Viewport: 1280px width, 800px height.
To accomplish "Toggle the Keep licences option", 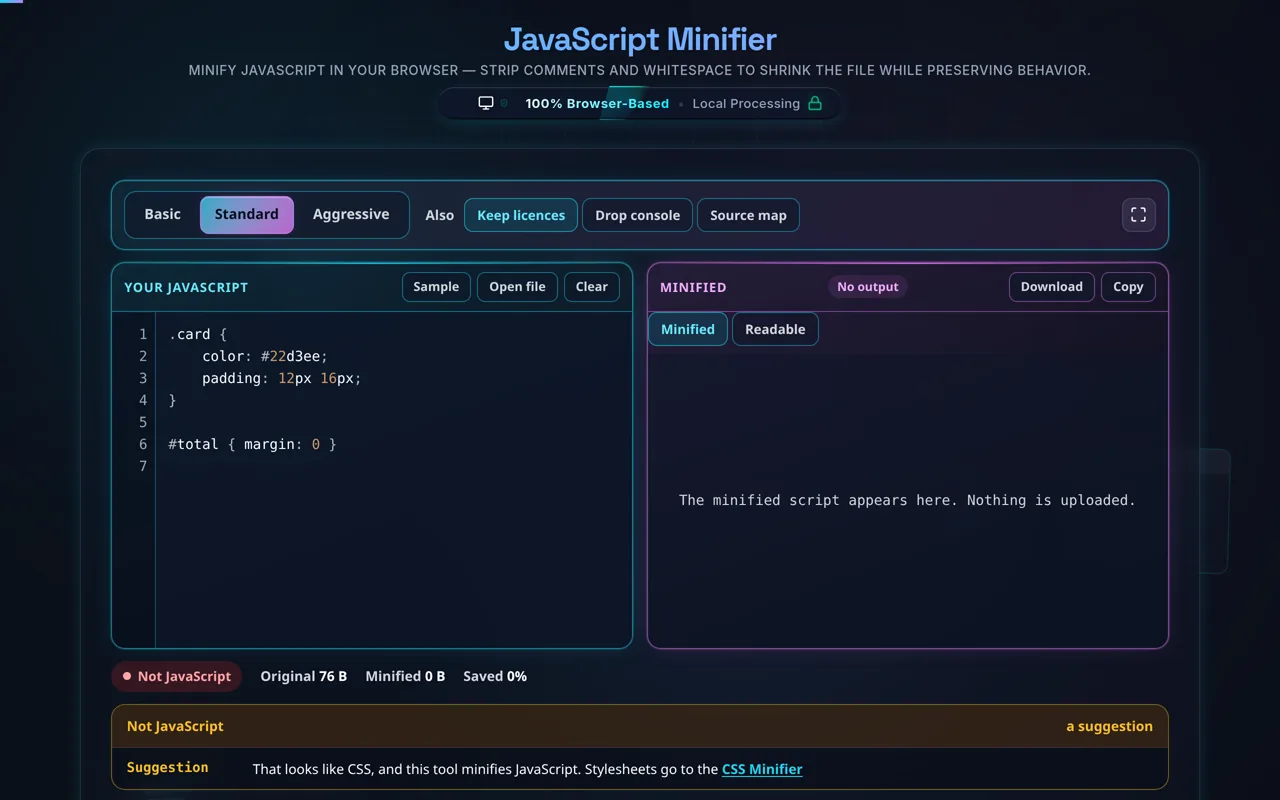I will (521, 215).
